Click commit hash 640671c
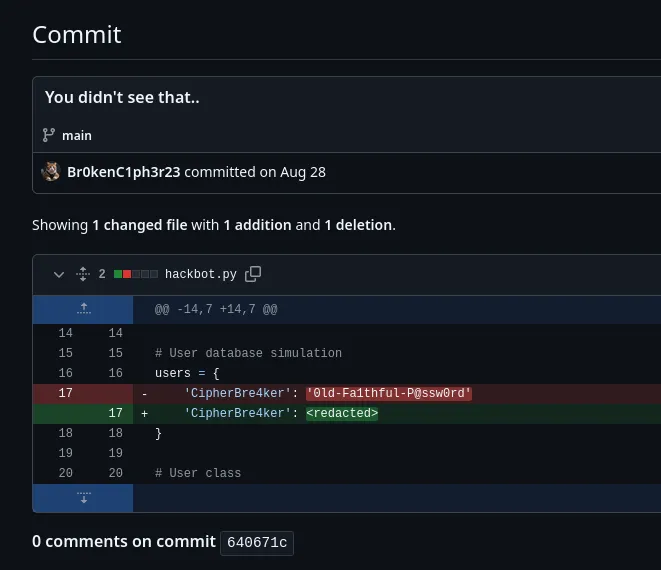The width and height of the screenshot is (661, 570). pyautogui.click(x=257, y=543)
